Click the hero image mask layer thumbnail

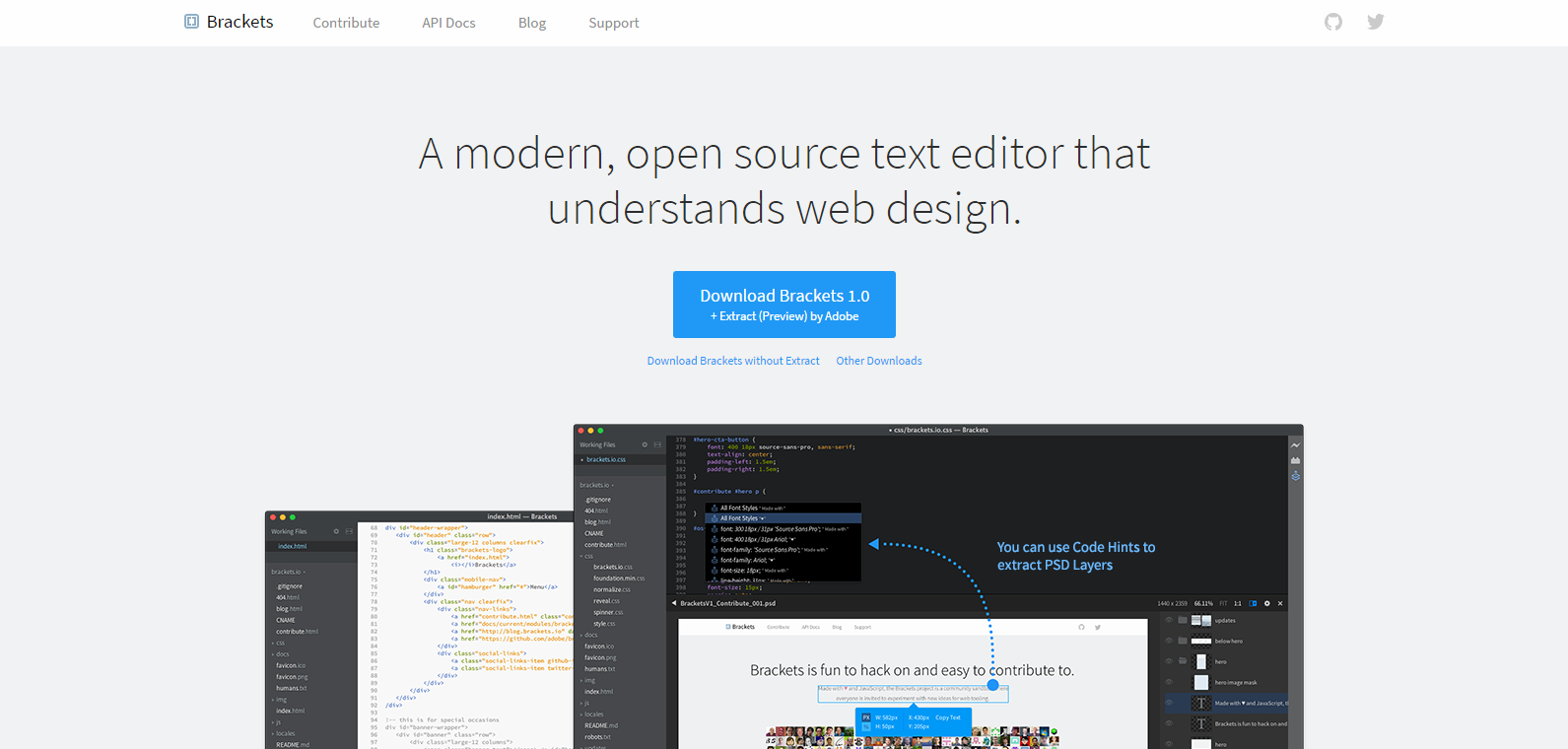(x=1201, y=682)
